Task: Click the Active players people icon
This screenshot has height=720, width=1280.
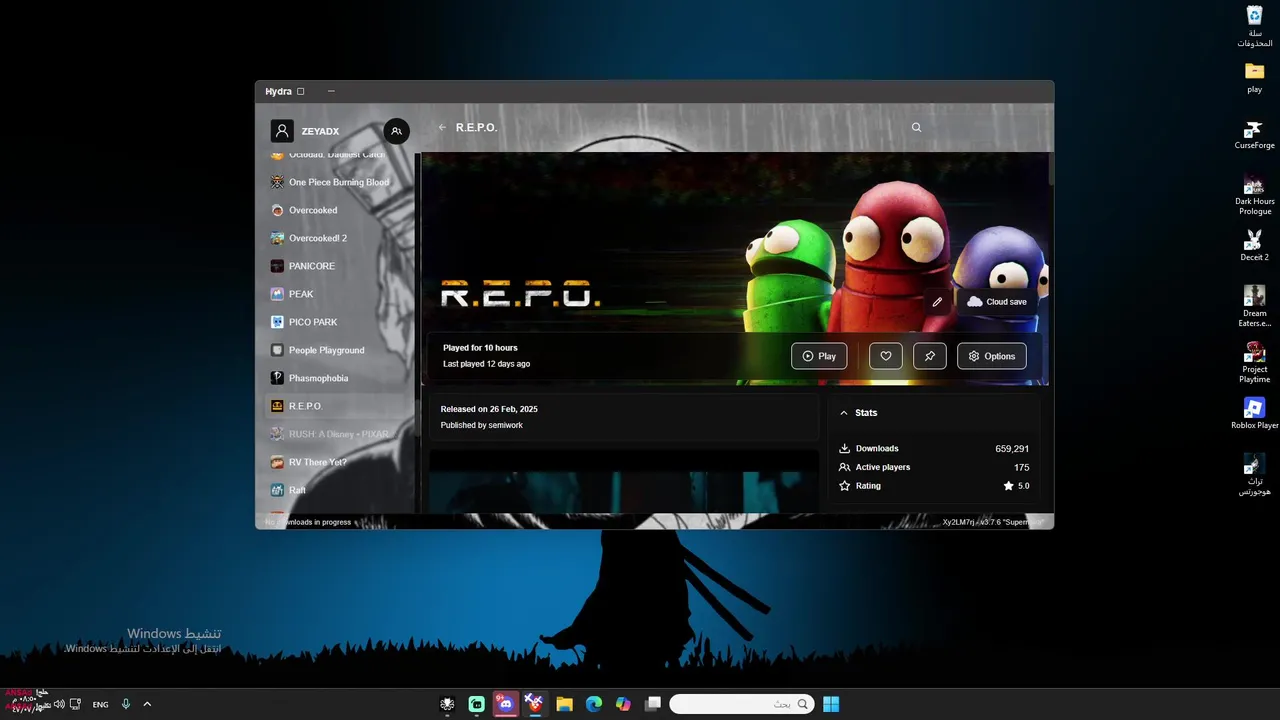Action: [844, 467]
